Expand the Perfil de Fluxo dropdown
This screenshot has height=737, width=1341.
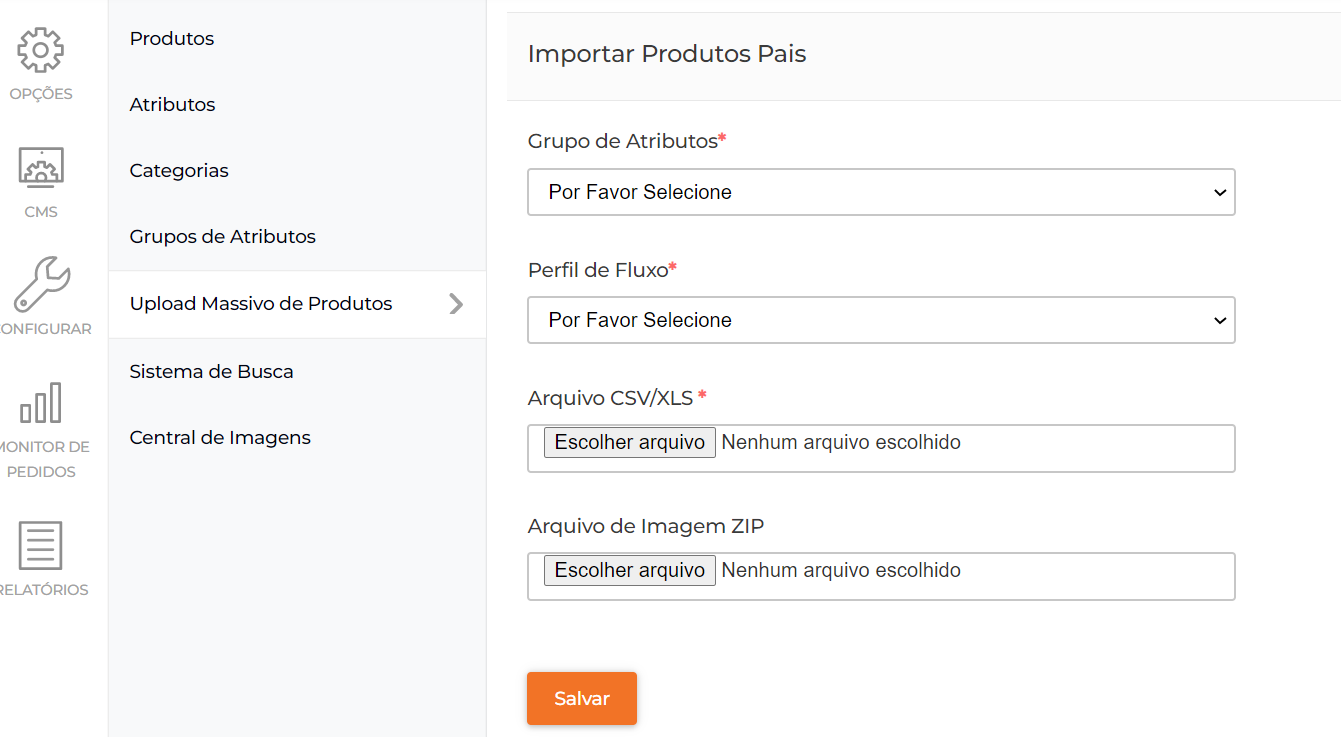point(881,320)
